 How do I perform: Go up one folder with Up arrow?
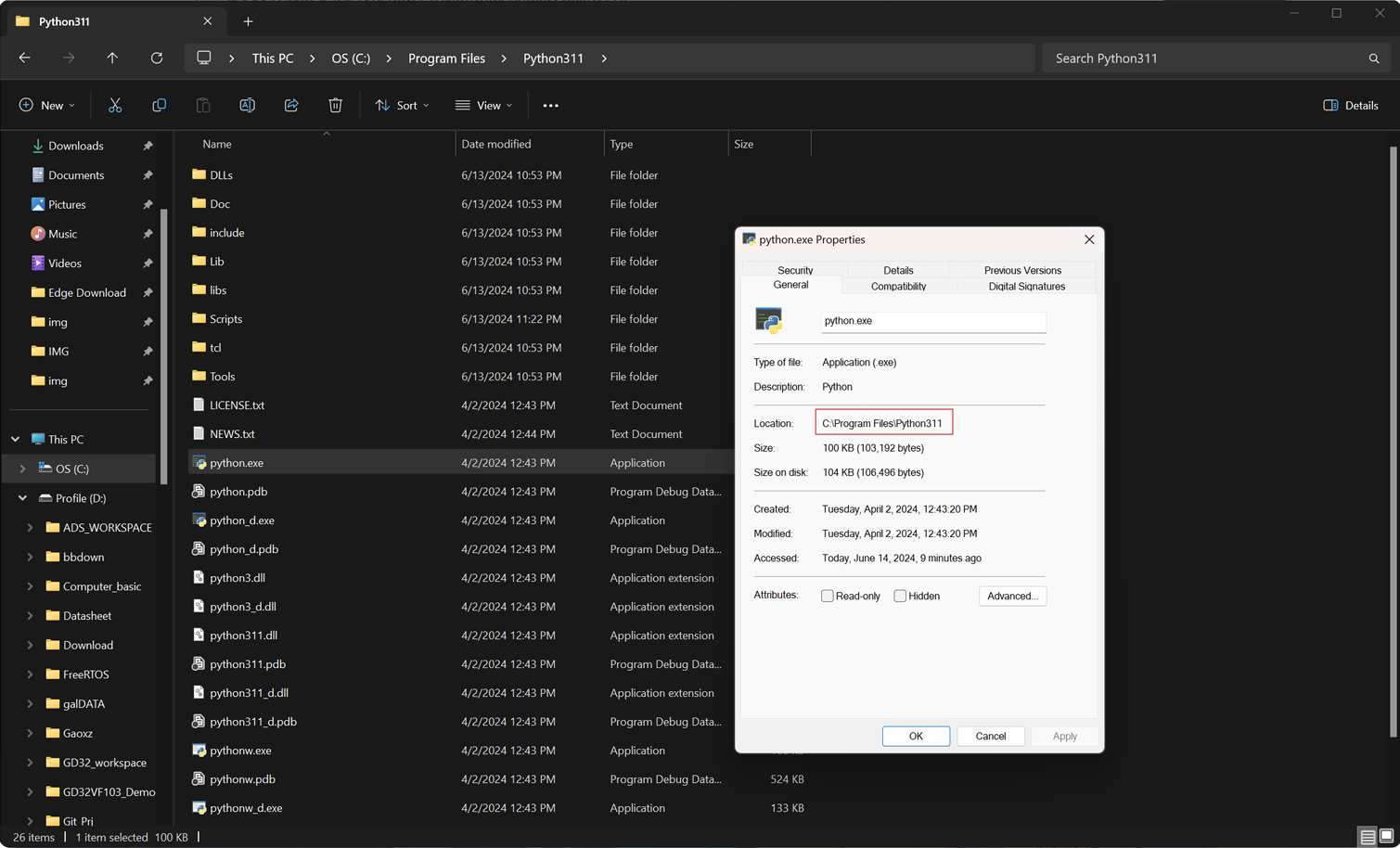112,58
